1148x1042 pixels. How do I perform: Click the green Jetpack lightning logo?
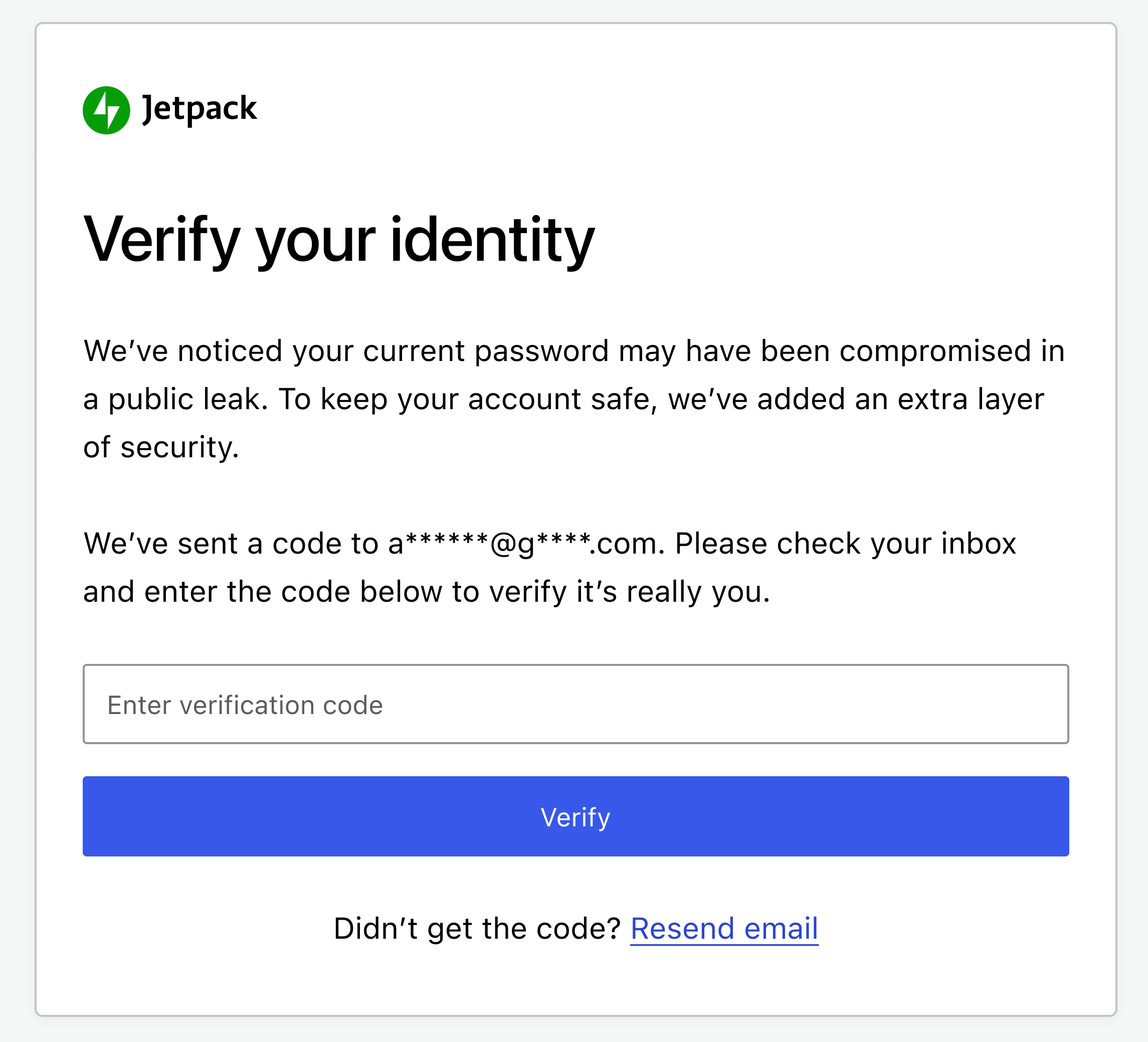[106, 110]
